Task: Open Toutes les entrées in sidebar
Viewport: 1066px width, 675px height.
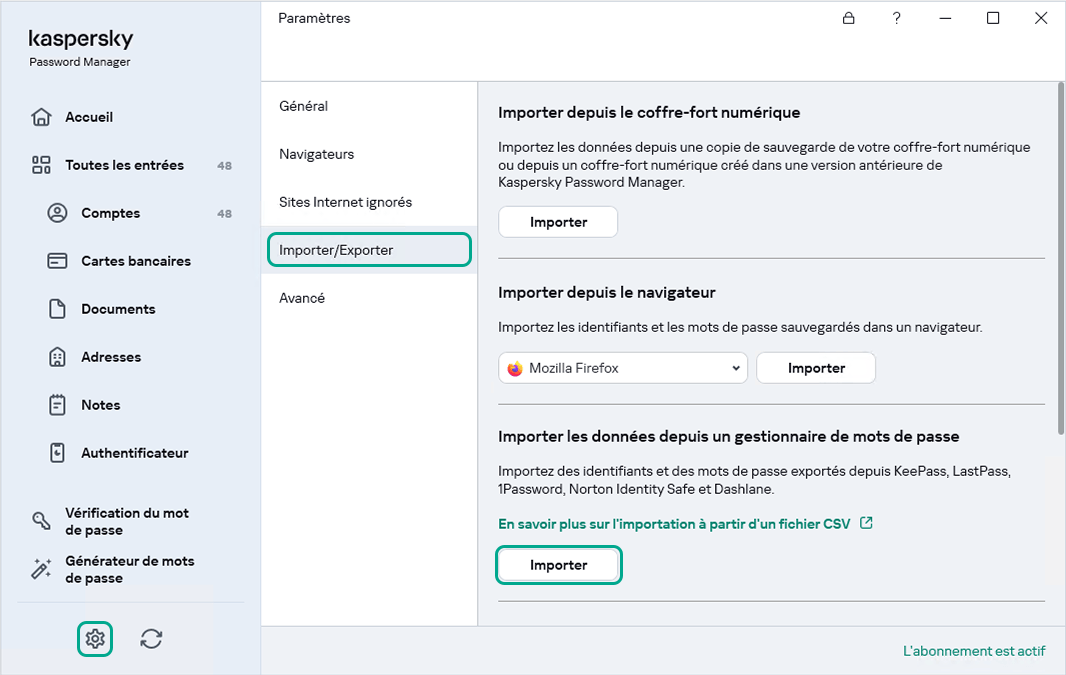Action: 124,165
